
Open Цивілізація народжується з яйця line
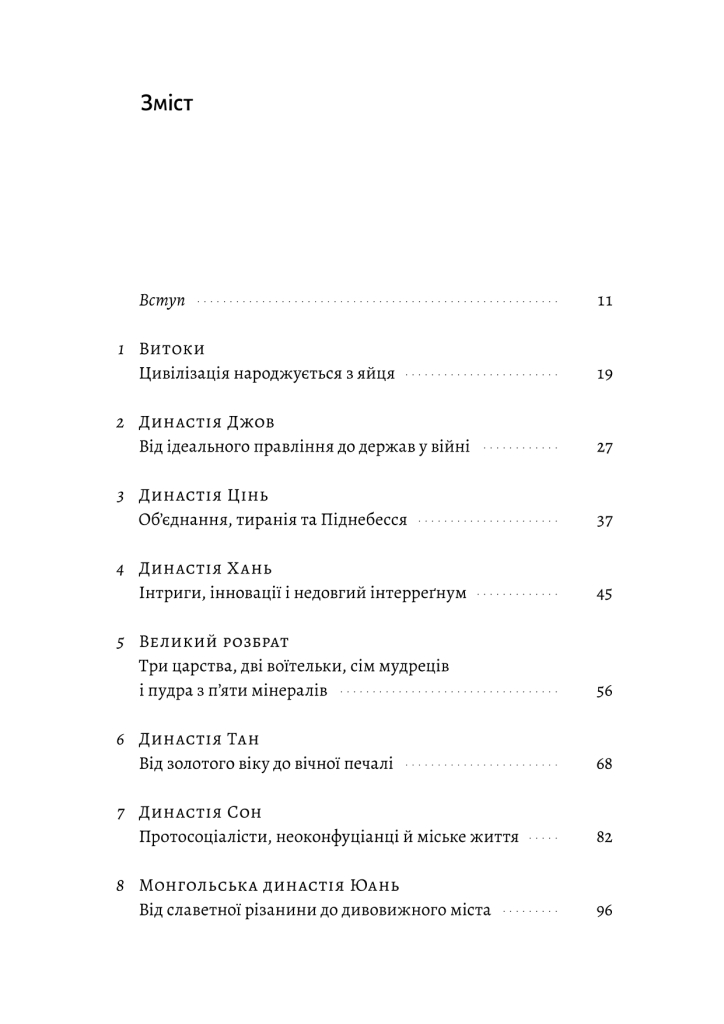point(267,374)
